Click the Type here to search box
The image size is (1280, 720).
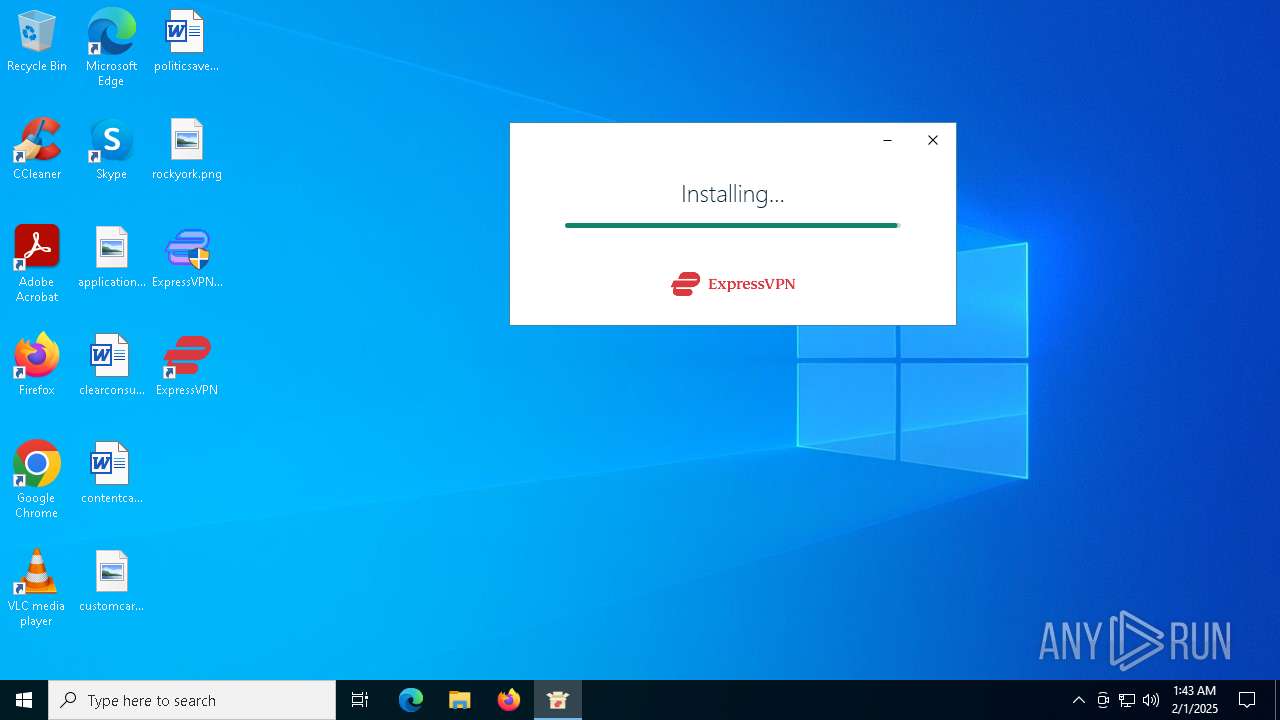click(192, 700)
